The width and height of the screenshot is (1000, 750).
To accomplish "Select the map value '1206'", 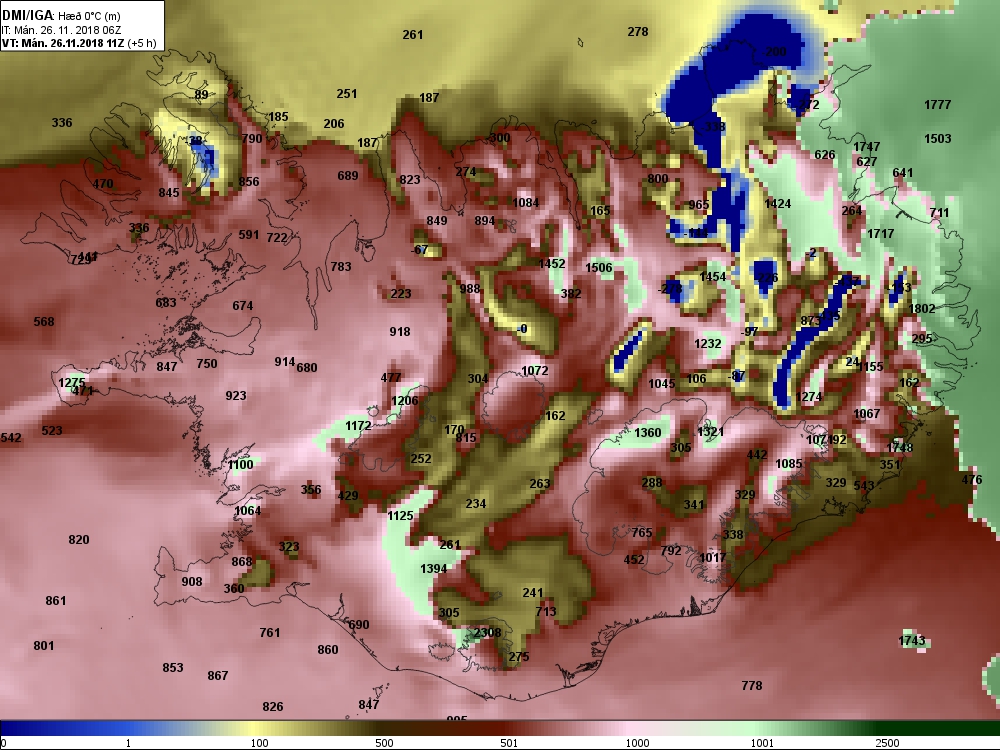I will point(405,401).
